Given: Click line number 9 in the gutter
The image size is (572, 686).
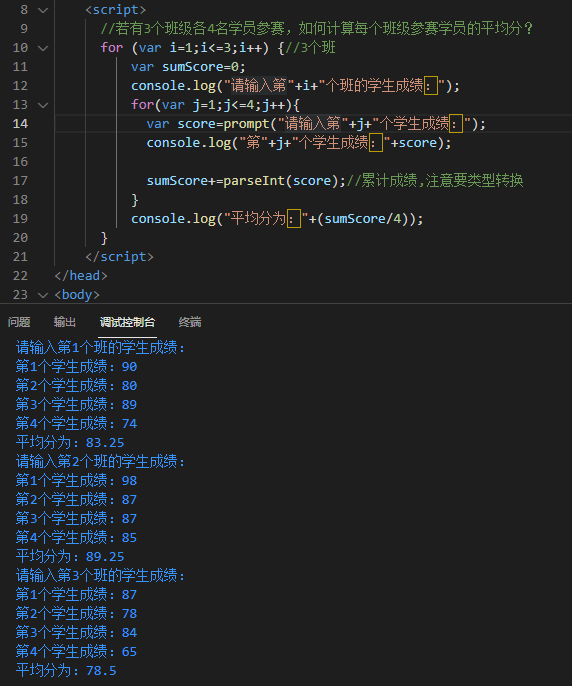Looking at the screenshot, I should point(24,29).
